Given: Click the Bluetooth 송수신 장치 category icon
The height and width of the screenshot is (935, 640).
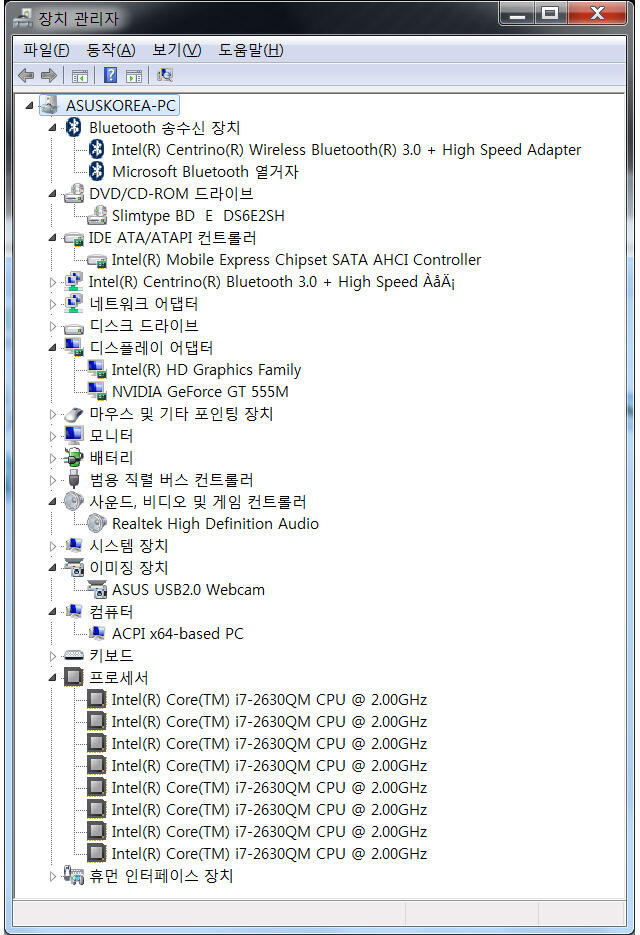Looking at the screenshot, I should click(x=73, y=127).
